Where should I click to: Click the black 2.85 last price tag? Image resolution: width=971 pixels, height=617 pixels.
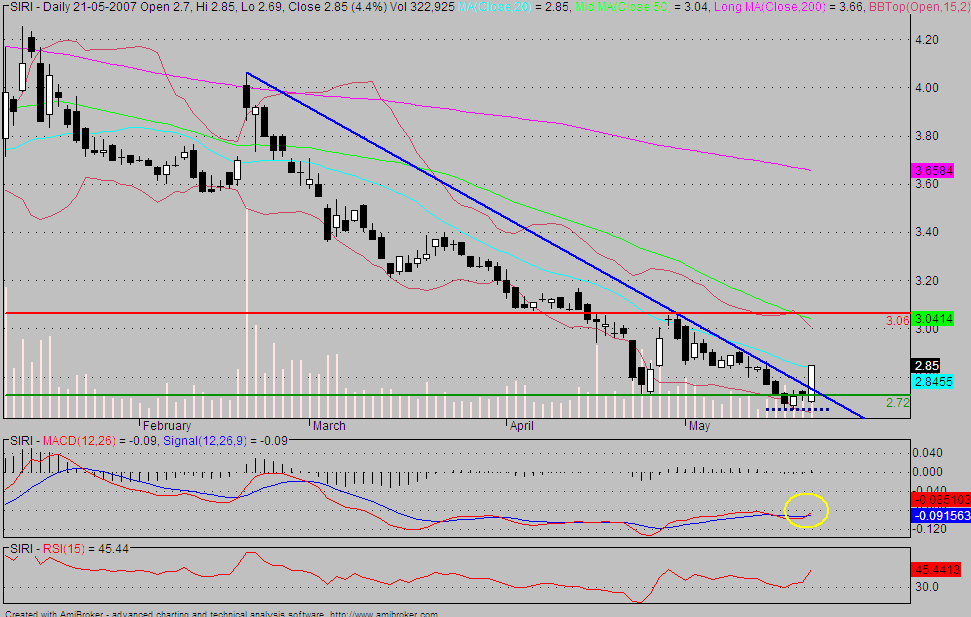(x=926, y=365)
